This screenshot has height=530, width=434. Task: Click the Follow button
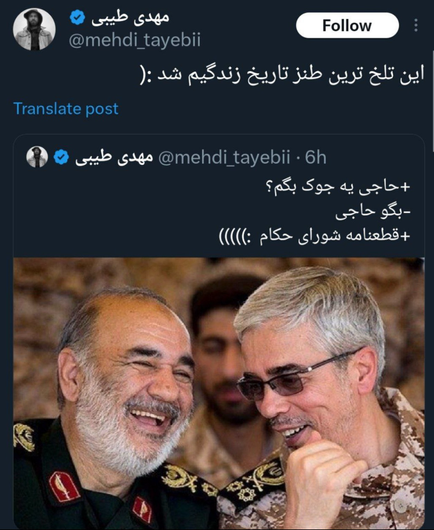[x=347, y=25]
